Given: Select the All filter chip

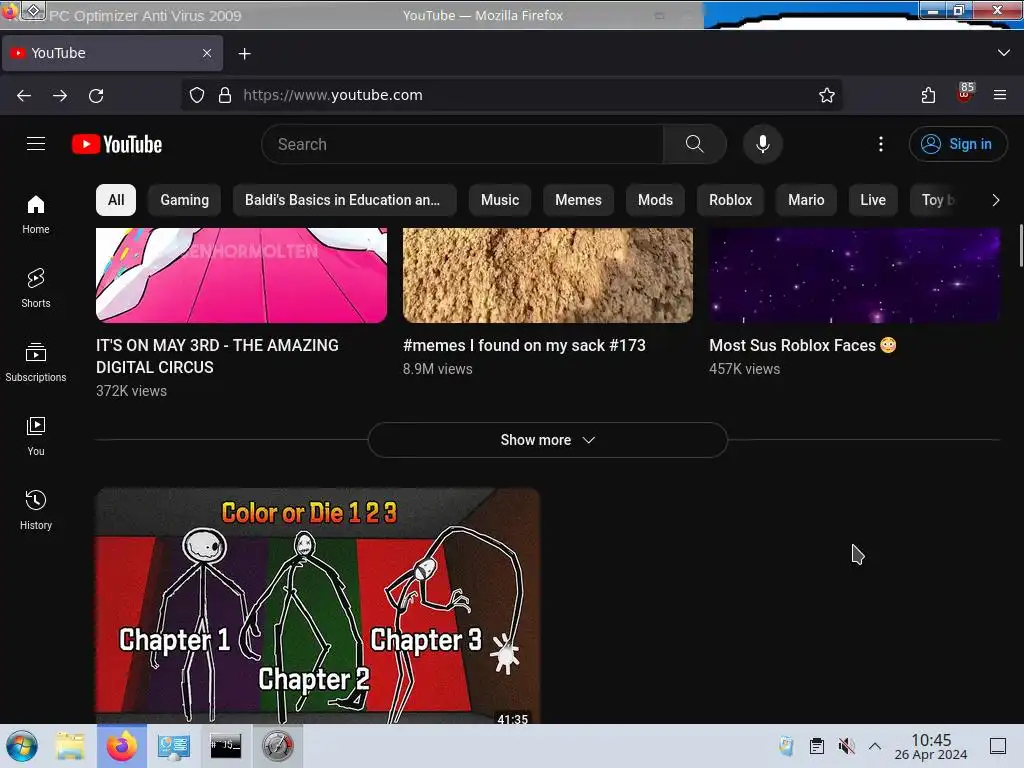Looking at the screenshot, I should [116, 200].
